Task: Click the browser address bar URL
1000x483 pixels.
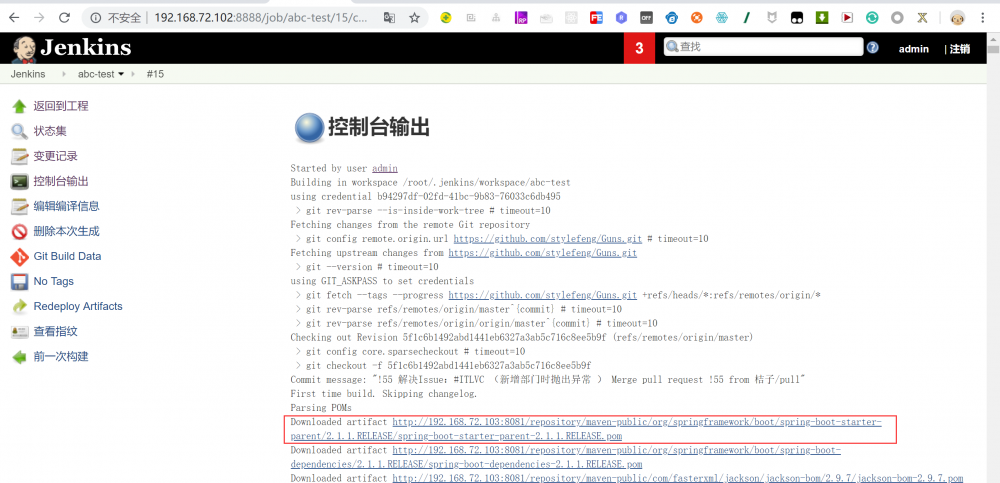Action: [261, 18]
